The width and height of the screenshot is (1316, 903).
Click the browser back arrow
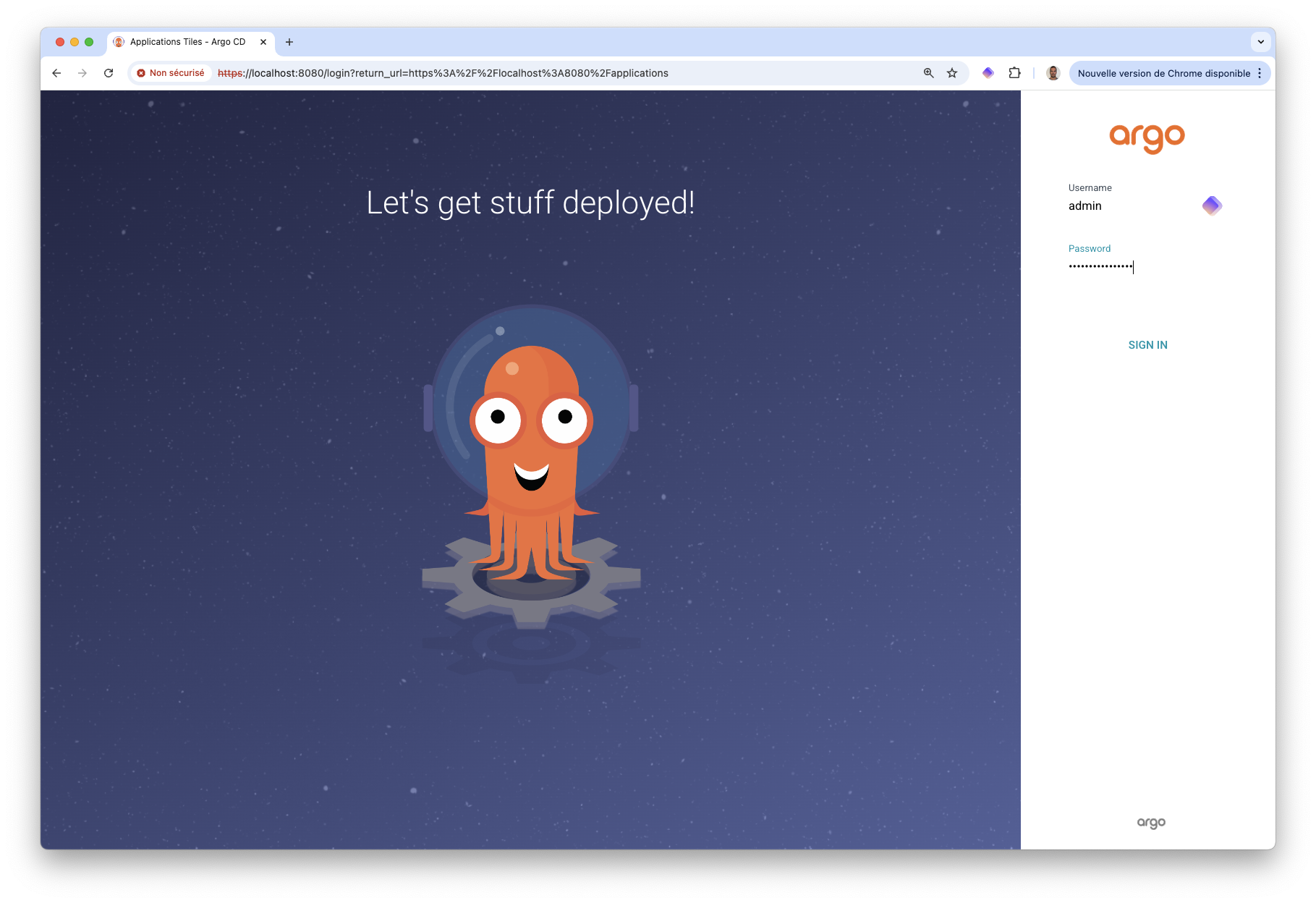56,73
